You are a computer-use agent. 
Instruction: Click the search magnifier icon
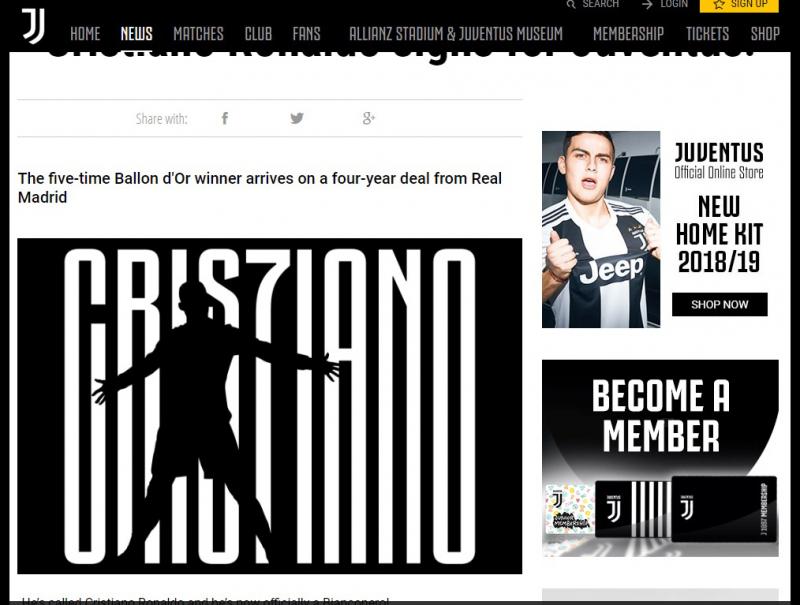click(x=571, y=4)
